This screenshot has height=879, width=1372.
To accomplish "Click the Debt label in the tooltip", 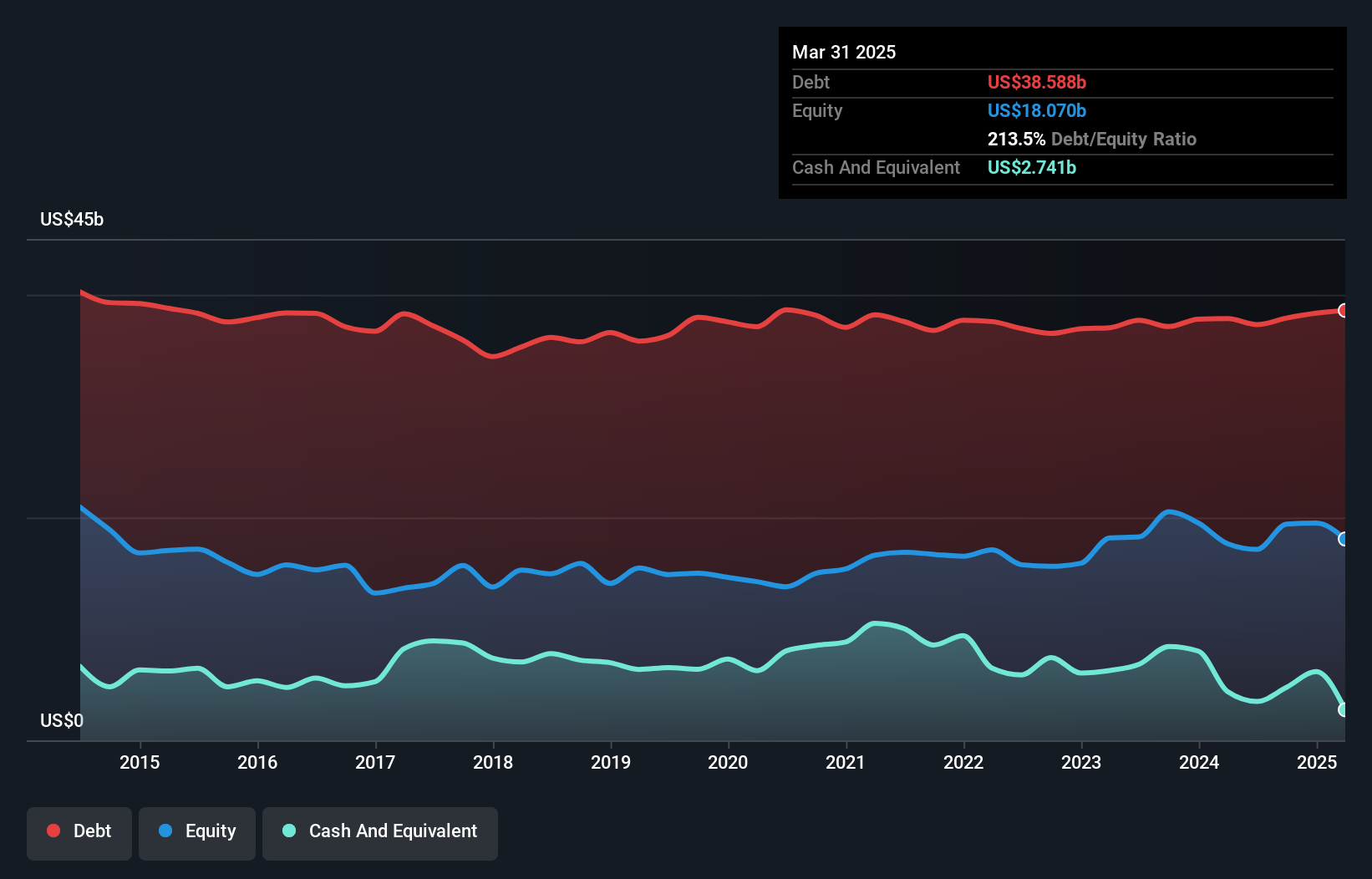I will coord(810,82).
